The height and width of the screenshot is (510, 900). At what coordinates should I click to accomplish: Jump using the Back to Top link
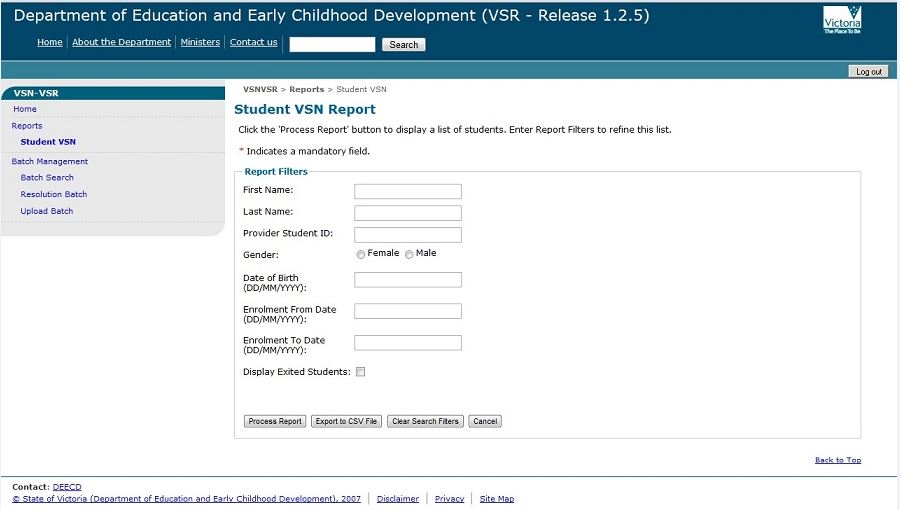[x=837, y=460]
